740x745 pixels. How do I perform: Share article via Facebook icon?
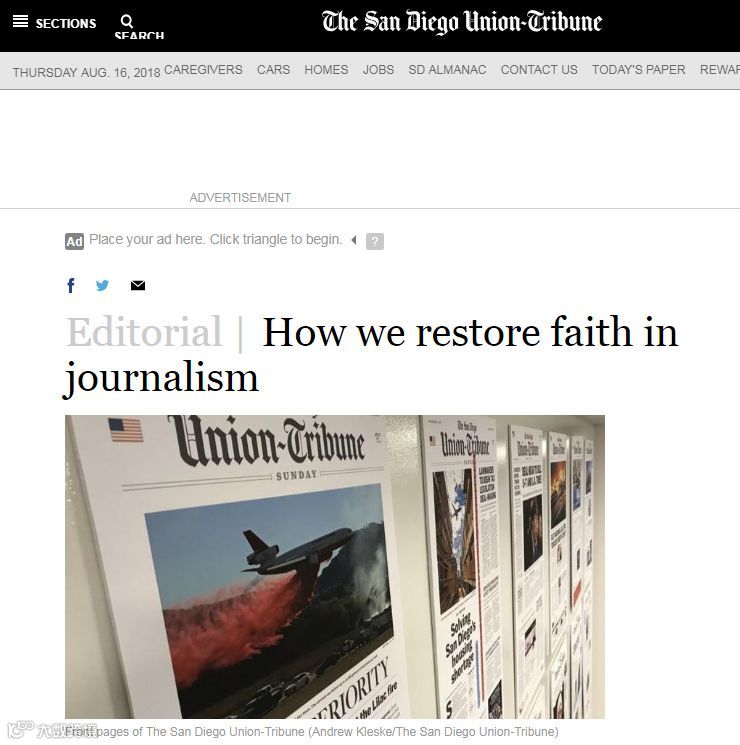pos(71,286)
